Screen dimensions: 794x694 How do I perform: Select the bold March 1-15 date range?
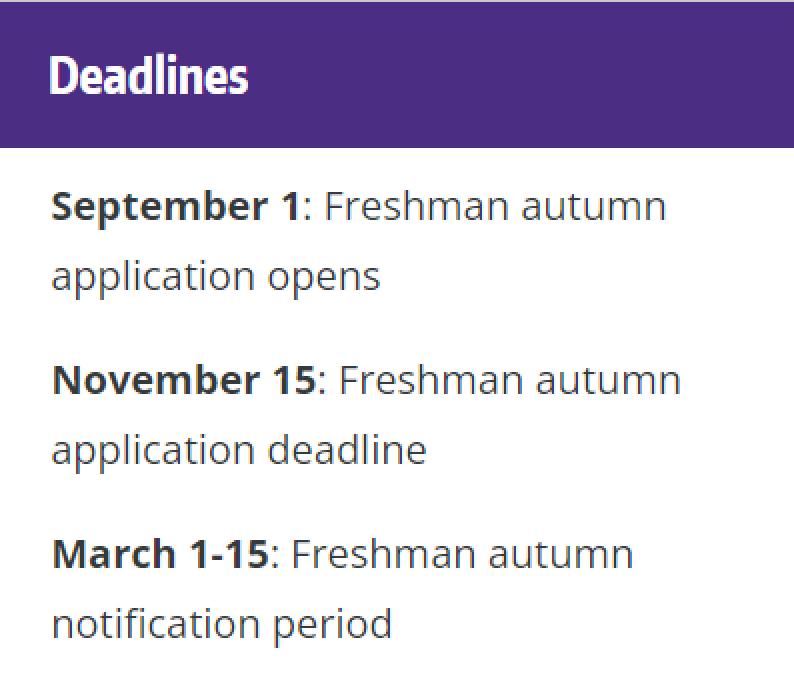160,554
